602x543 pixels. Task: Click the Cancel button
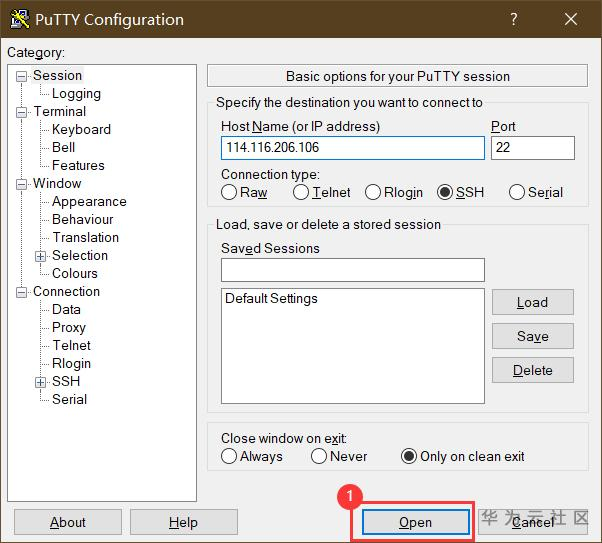point(533,522)
